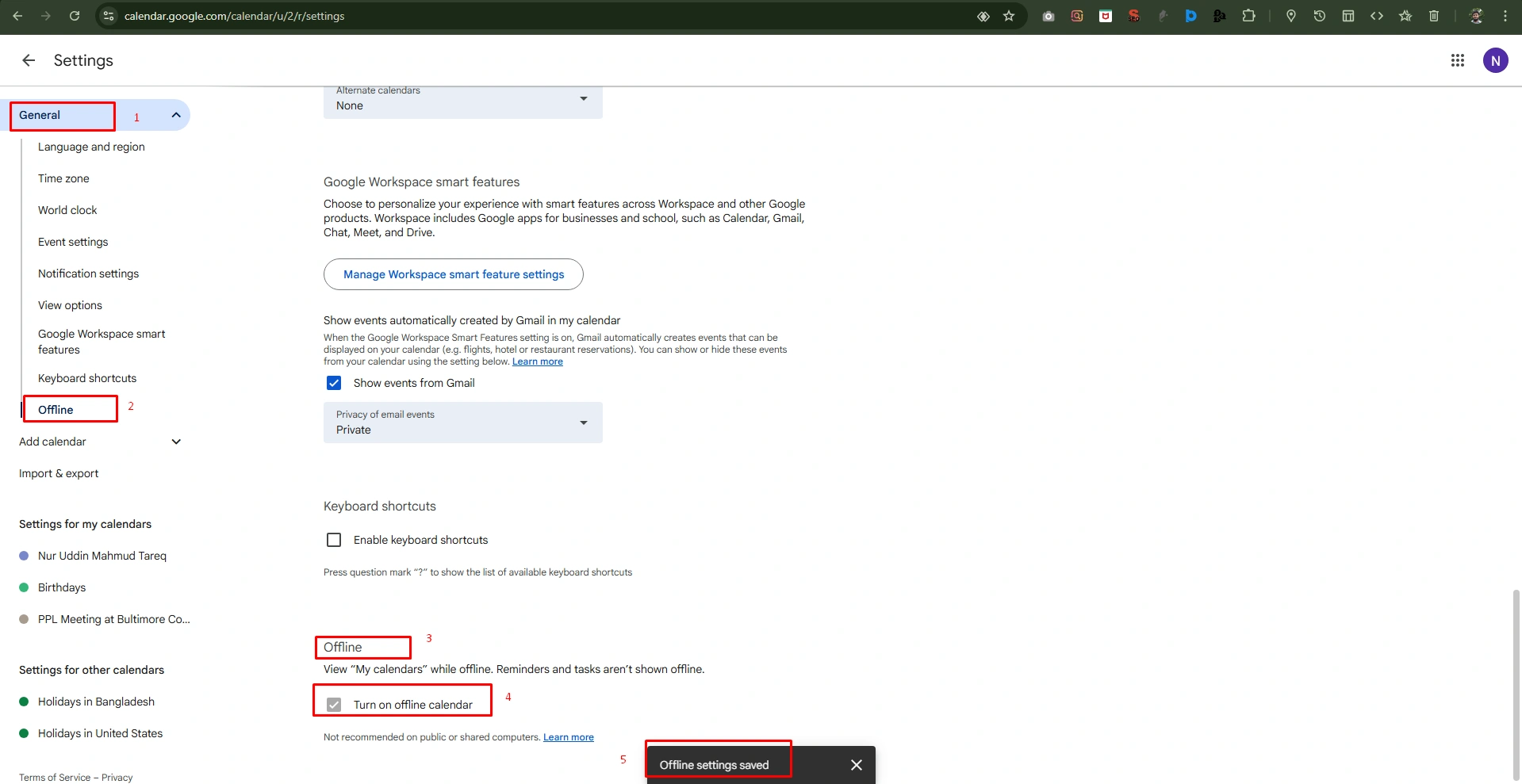Open PPL Meeting at Bultimore calendar settings

(114, 619)
